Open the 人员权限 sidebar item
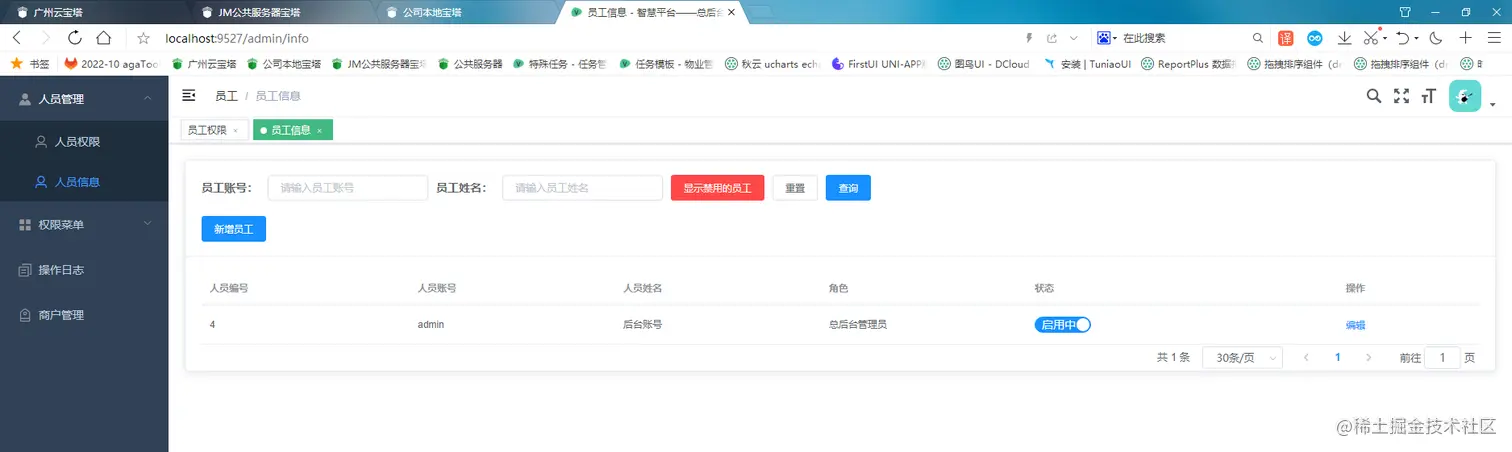 point(84,142)
